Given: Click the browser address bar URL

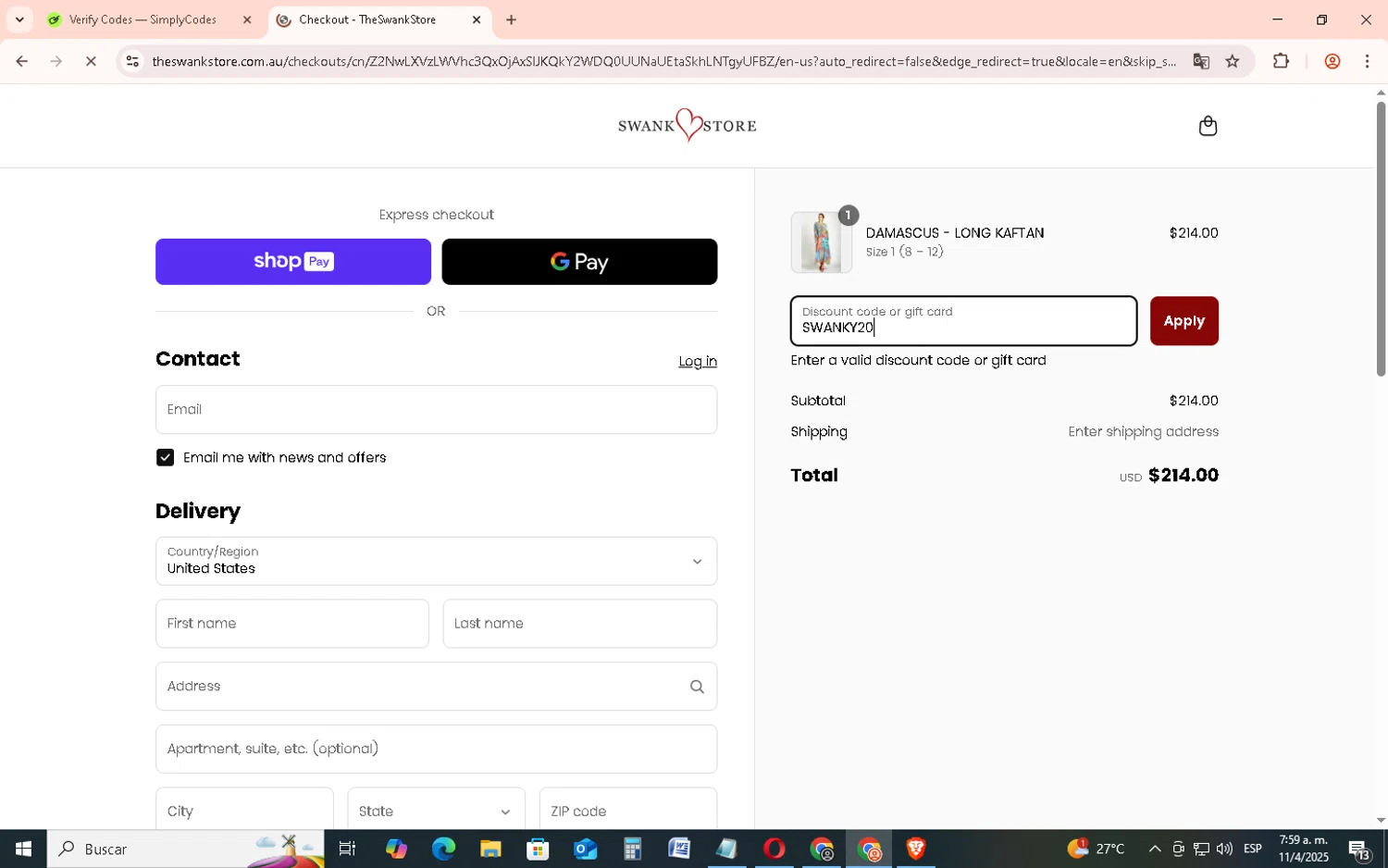Looking at the screenshot, I should pyautogui.click(x=663, y=61).
